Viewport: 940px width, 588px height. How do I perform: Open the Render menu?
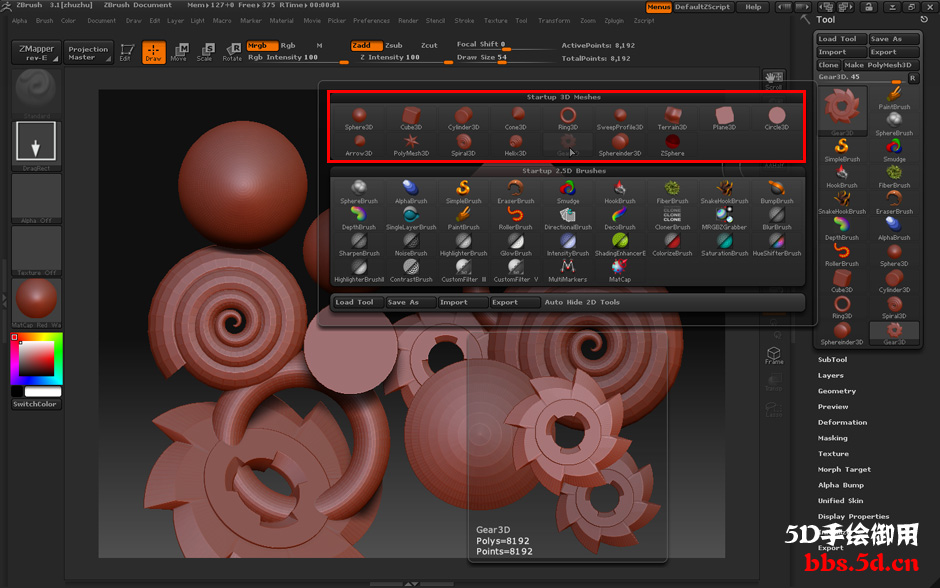(408, 20)
